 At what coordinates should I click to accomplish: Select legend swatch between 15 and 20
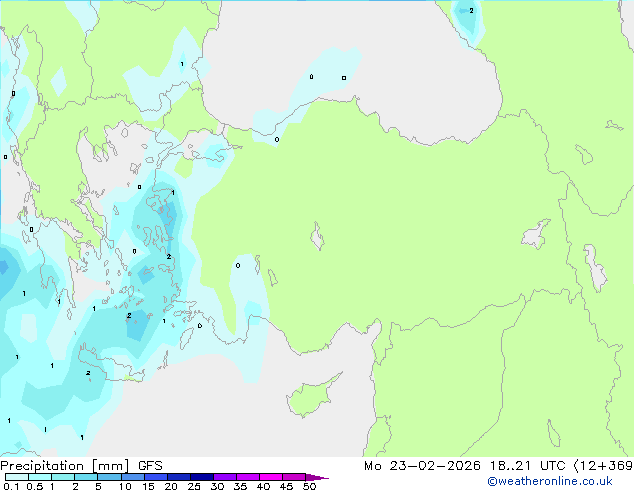click(156, 477)
